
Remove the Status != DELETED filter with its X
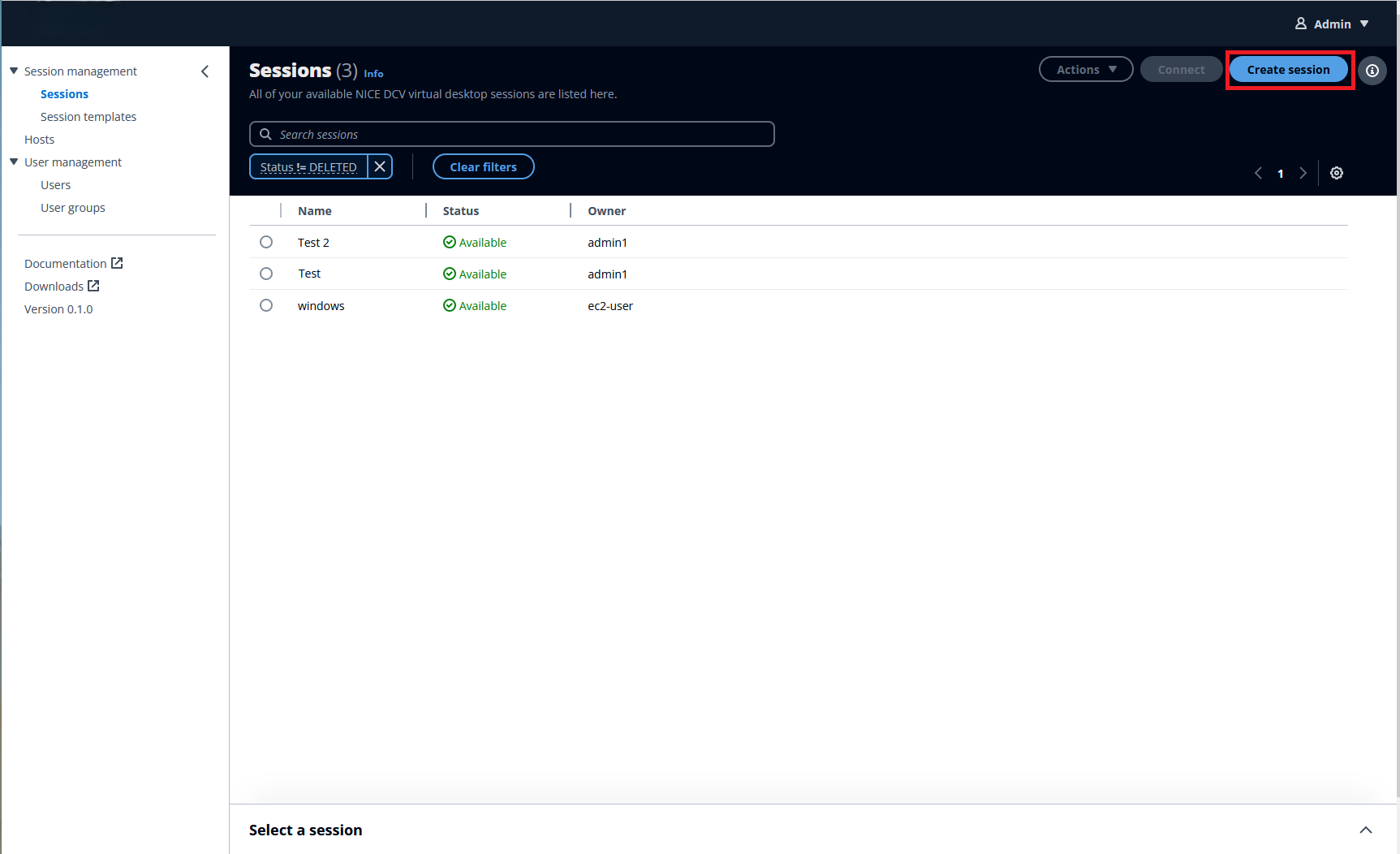pyautogui.click(x=379, y=166)
